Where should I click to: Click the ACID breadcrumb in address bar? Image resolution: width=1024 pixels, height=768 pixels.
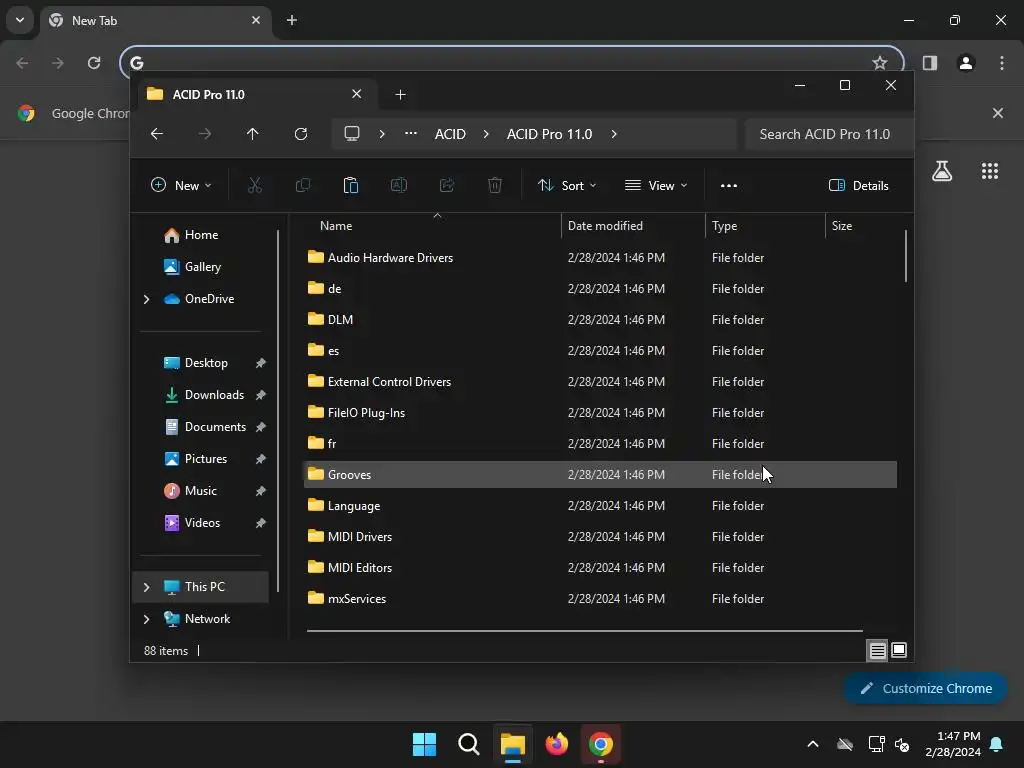[450, 134]
